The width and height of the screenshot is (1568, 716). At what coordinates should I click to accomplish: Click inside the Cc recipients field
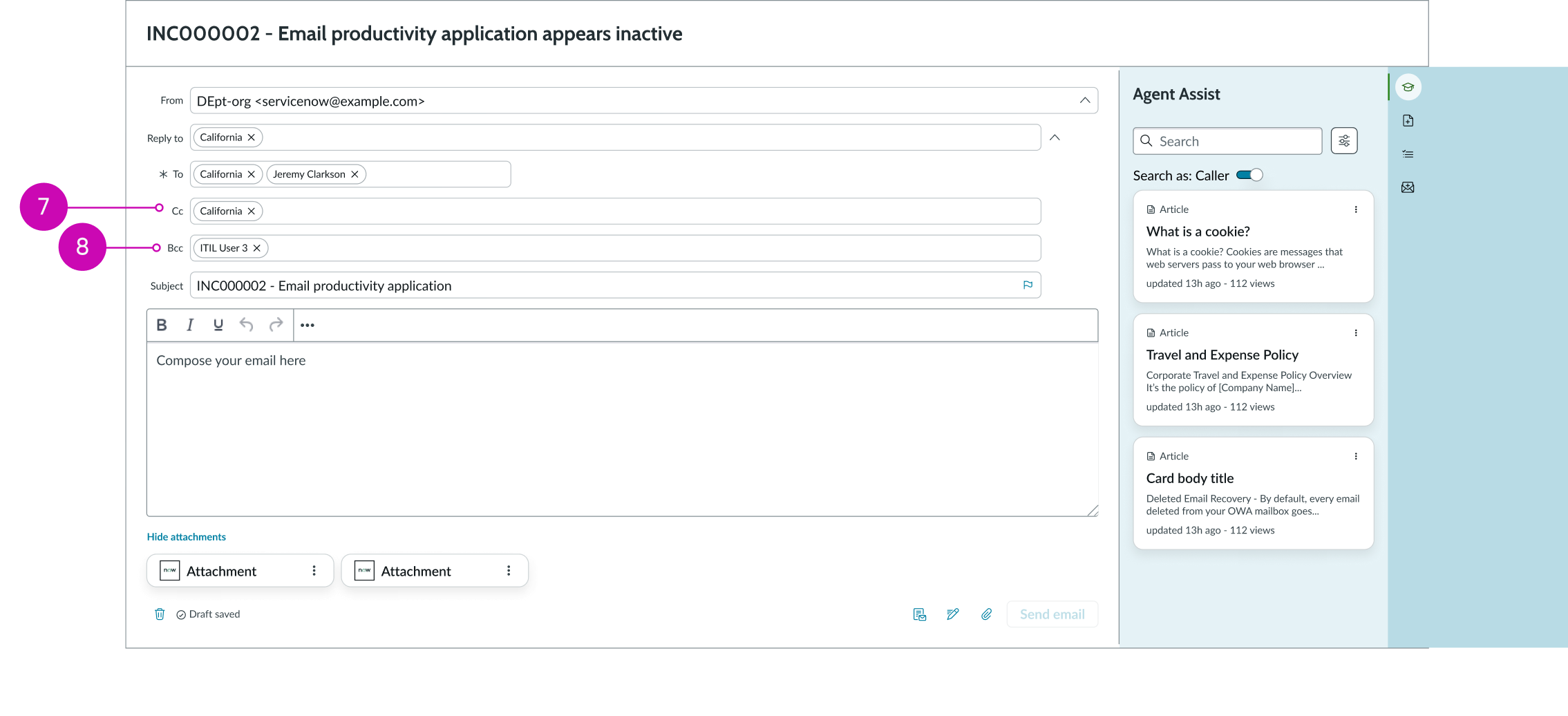coord(615,211)
